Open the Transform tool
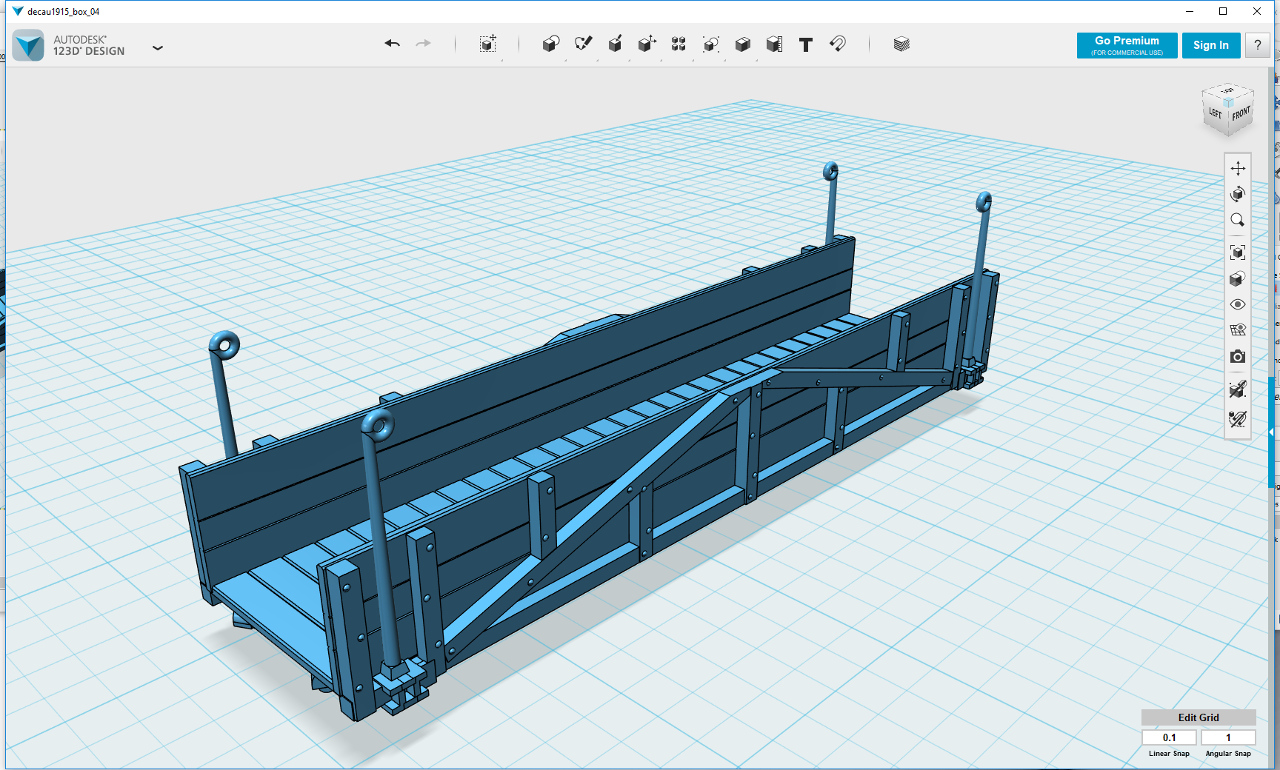1280x770 pixels. click(x=487, y=44)
